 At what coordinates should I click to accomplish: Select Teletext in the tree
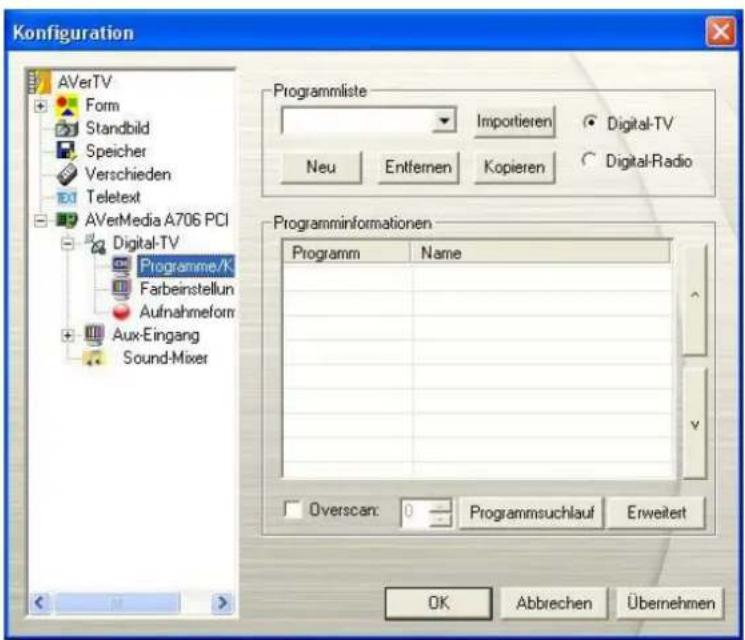[113, 197]
